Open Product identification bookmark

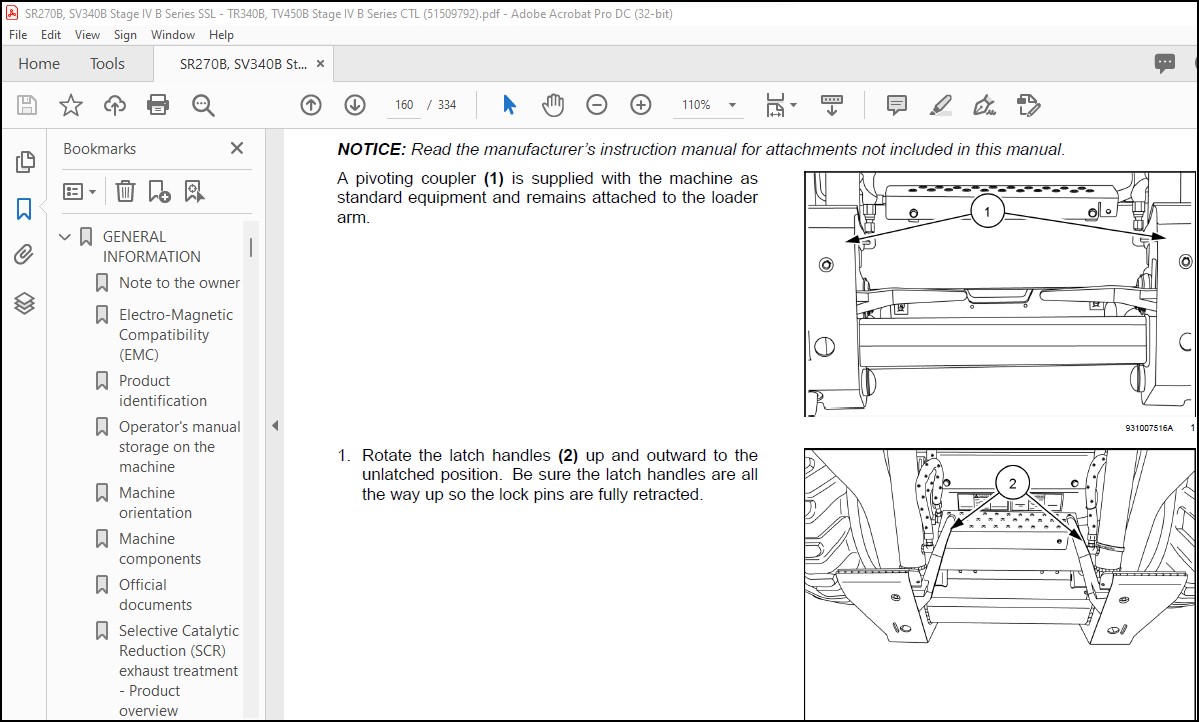pyautogui.click(x=163, y=391)
